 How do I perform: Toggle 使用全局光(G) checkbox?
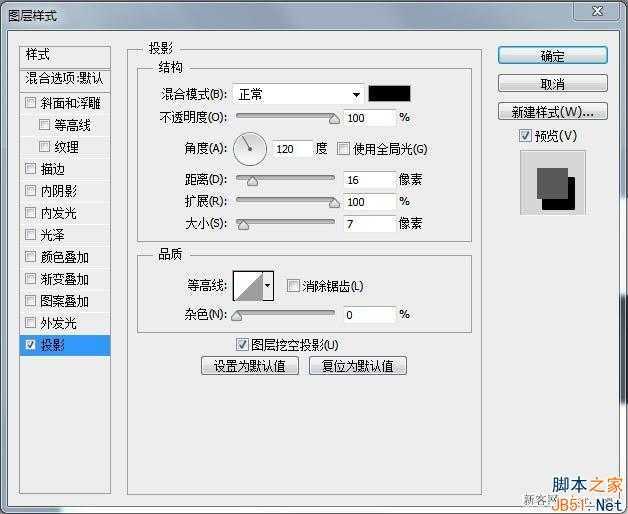tap(343, 149)
